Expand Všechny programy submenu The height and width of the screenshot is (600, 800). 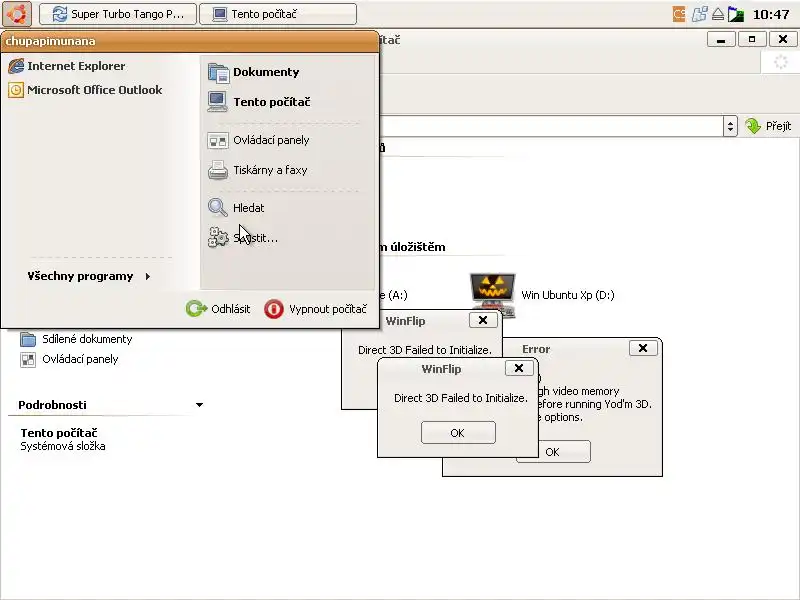[89, 276]
